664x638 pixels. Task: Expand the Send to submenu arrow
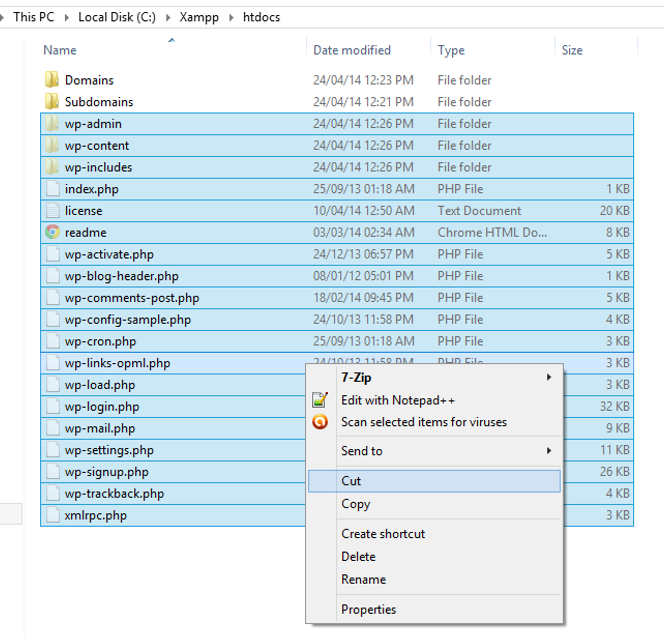coord(549,450)
